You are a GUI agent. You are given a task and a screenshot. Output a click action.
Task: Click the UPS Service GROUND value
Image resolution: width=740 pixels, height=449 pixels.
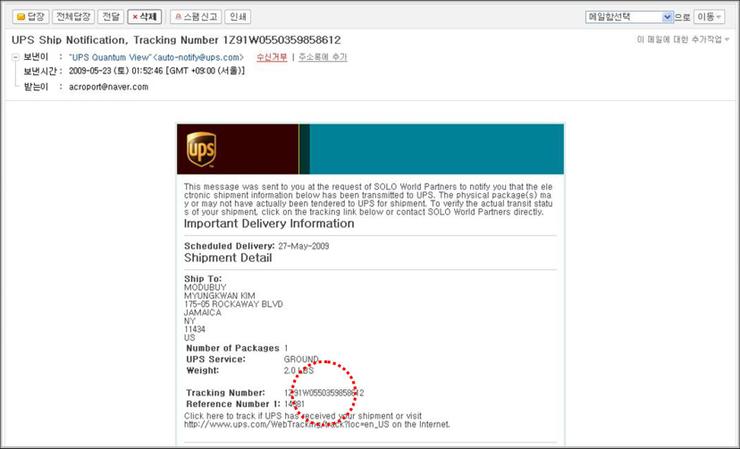pyautogui.click(x=301, y=359)
